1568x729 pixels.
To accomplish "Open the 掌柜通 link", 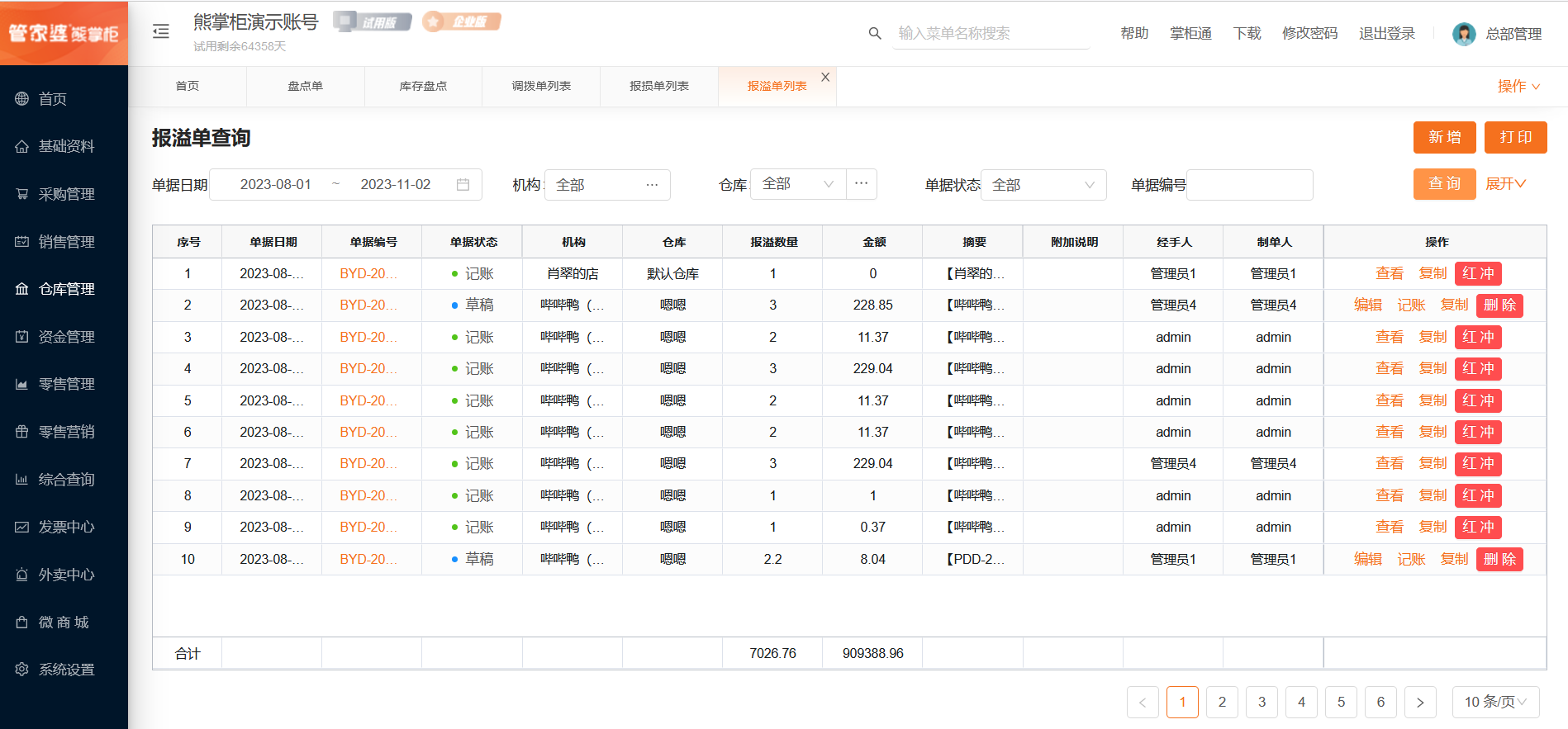I will (x=1190, y=33).
